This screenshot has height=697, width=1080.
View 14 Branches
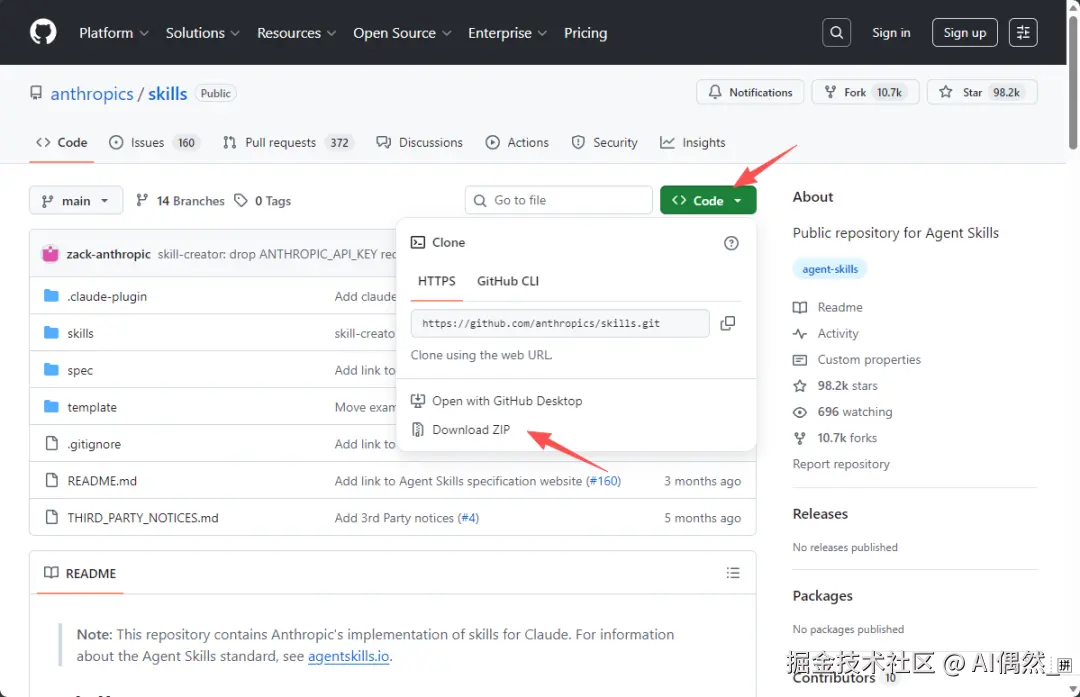click(x=180, y=200)
